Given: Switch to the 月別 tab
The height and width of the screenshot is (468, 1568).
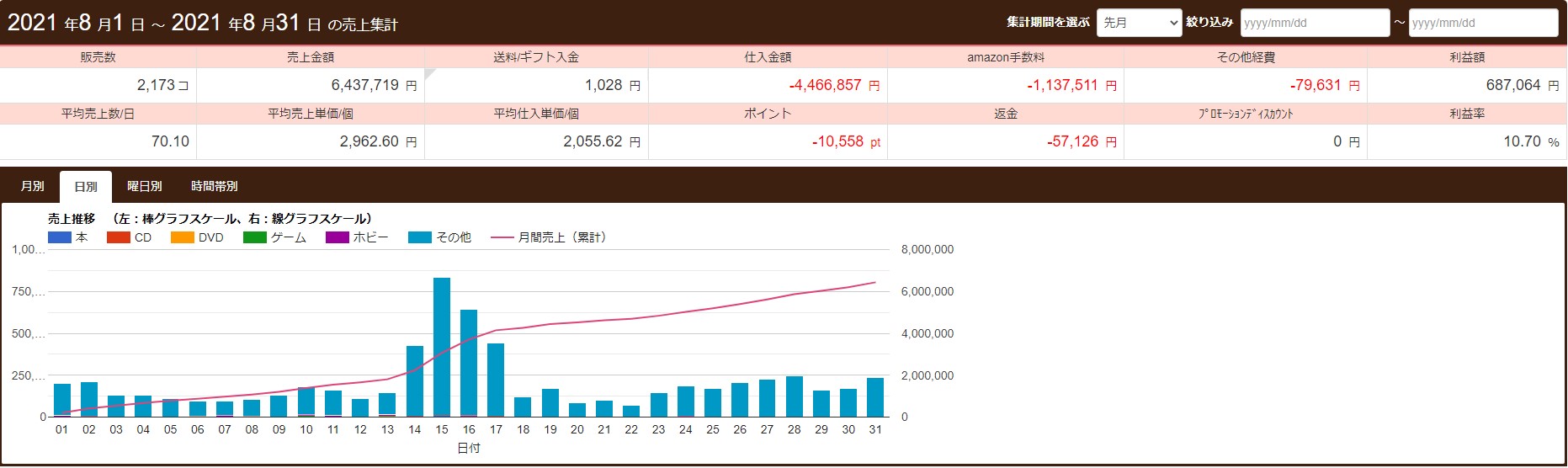Looking at the screenshot, I should (33, 186).
